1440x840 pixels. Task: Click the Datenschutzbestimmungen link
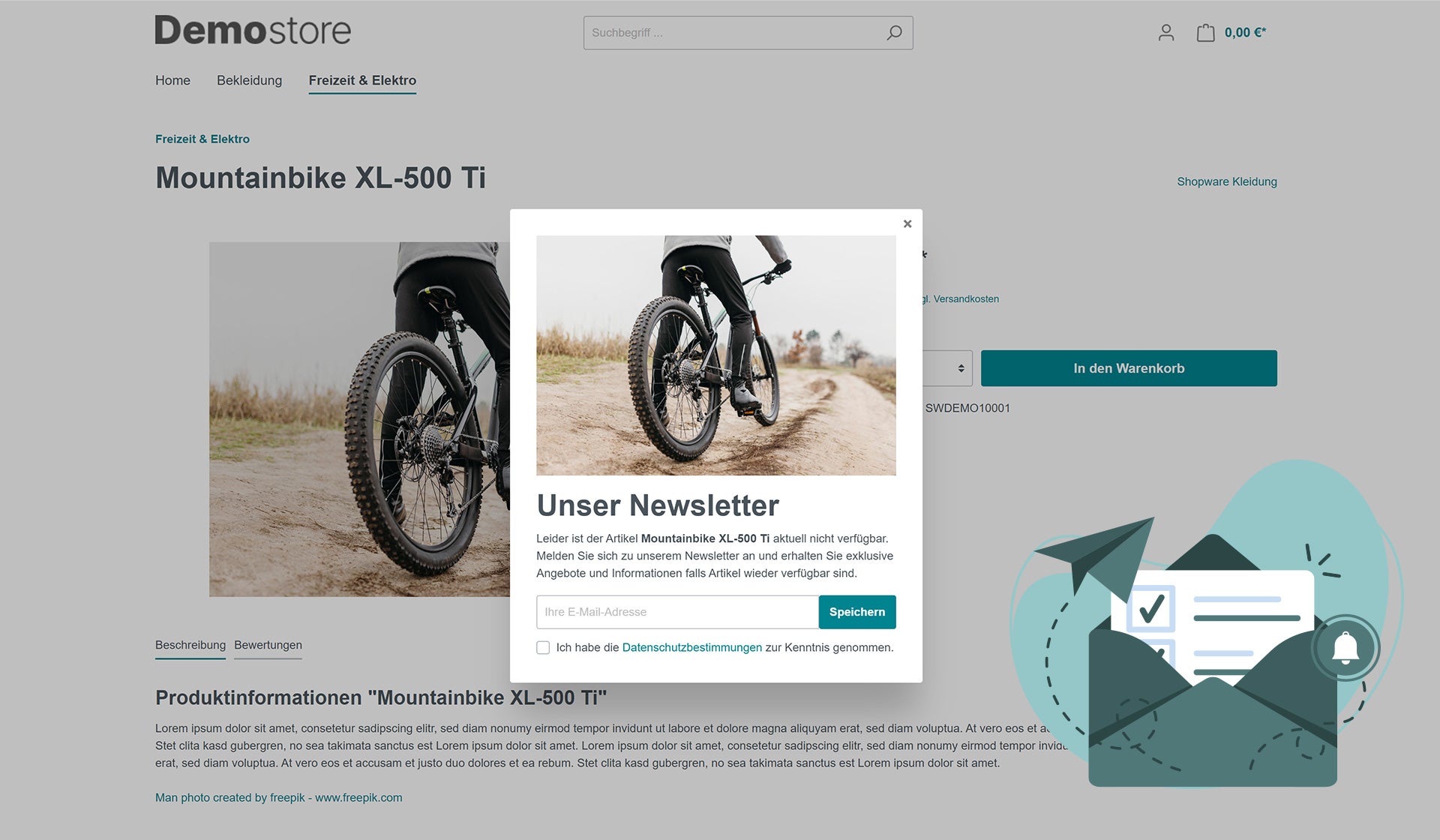pyautogui.click(x=692, y=647)
